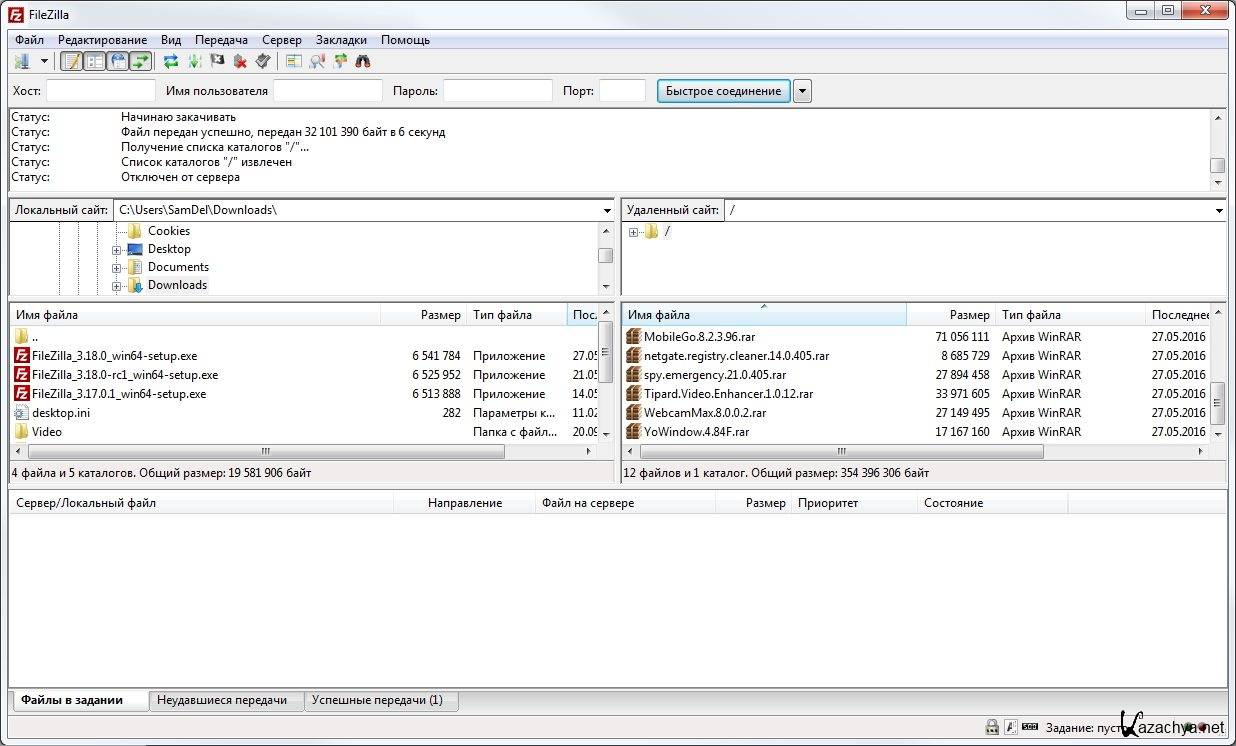Expand the Downloads folder tree node
The width and height of the screenshot is (1236, 746).
pos(117,286)
